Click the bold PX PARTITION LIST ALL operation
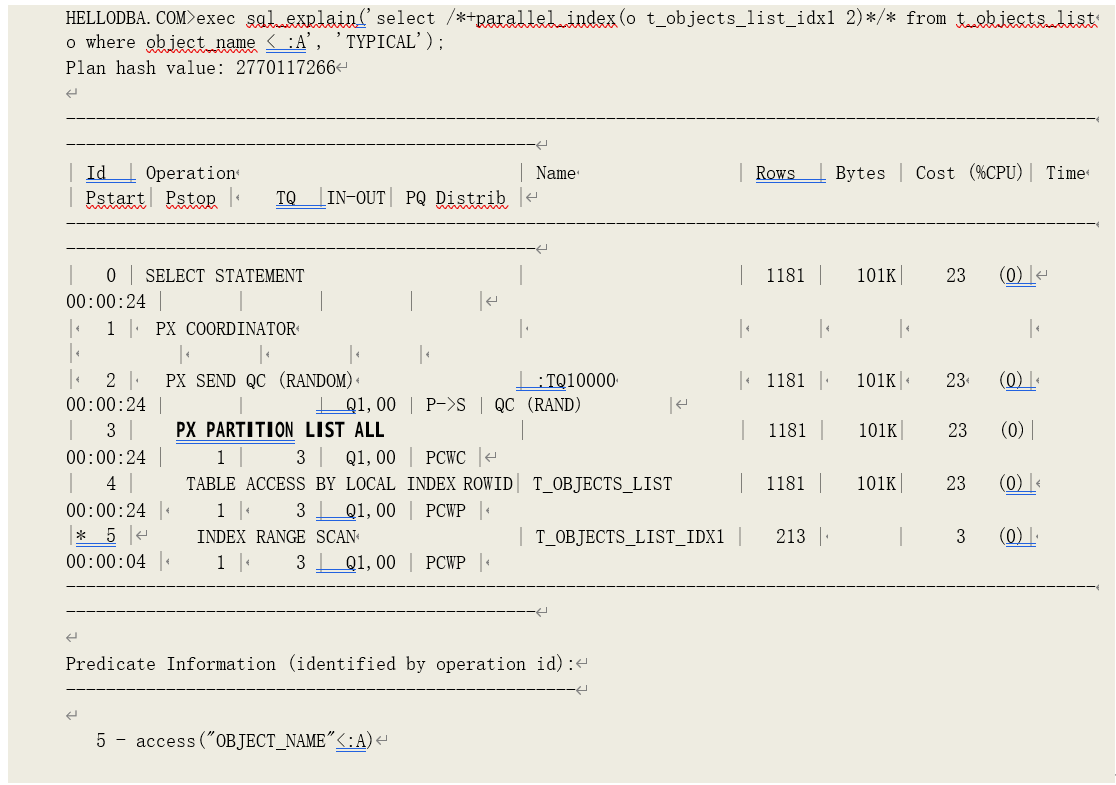The image size is (1116, 785). click(280, 430)
